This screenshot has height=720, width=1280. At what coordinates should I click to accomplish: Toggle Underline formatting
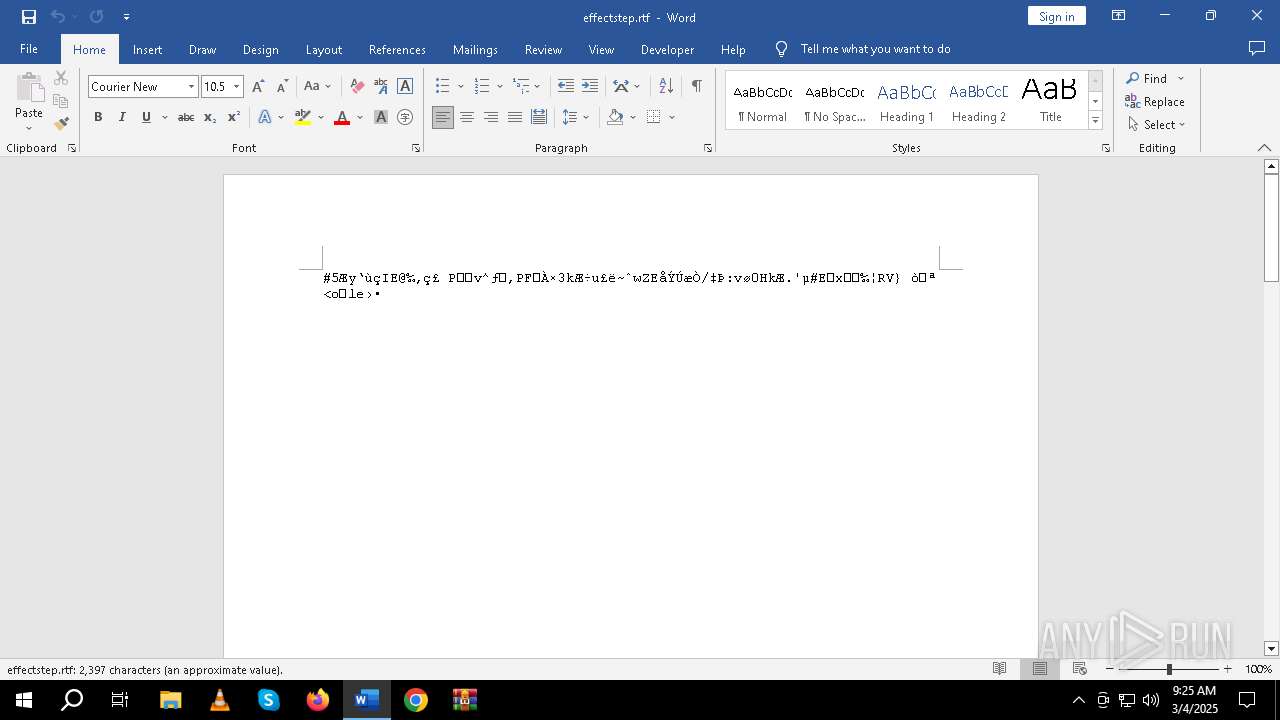(146, 117)
